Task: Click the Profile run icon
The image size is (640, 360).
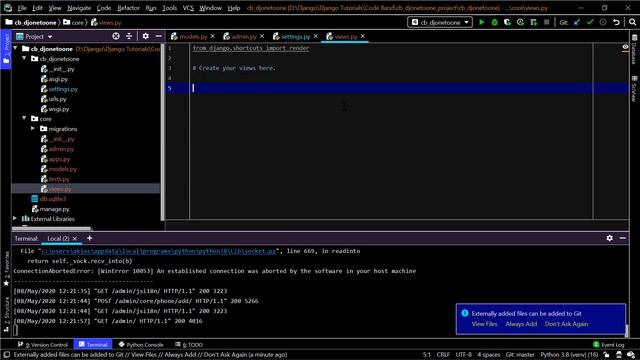Action: [x=520, y=22]
